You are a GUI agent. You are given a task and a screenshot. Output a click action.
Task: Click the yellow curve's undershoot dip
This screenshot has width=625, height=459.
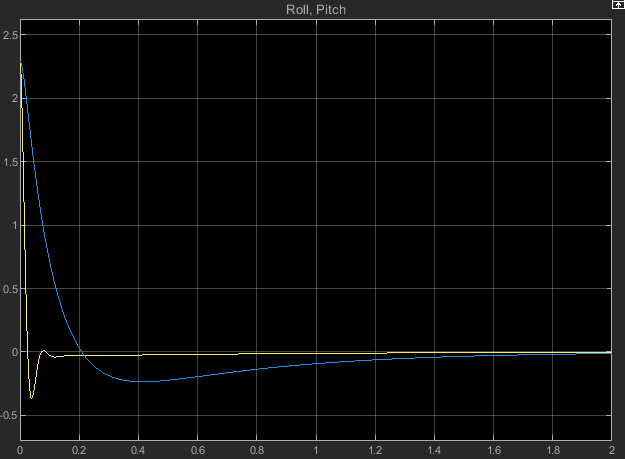[32, 398]
